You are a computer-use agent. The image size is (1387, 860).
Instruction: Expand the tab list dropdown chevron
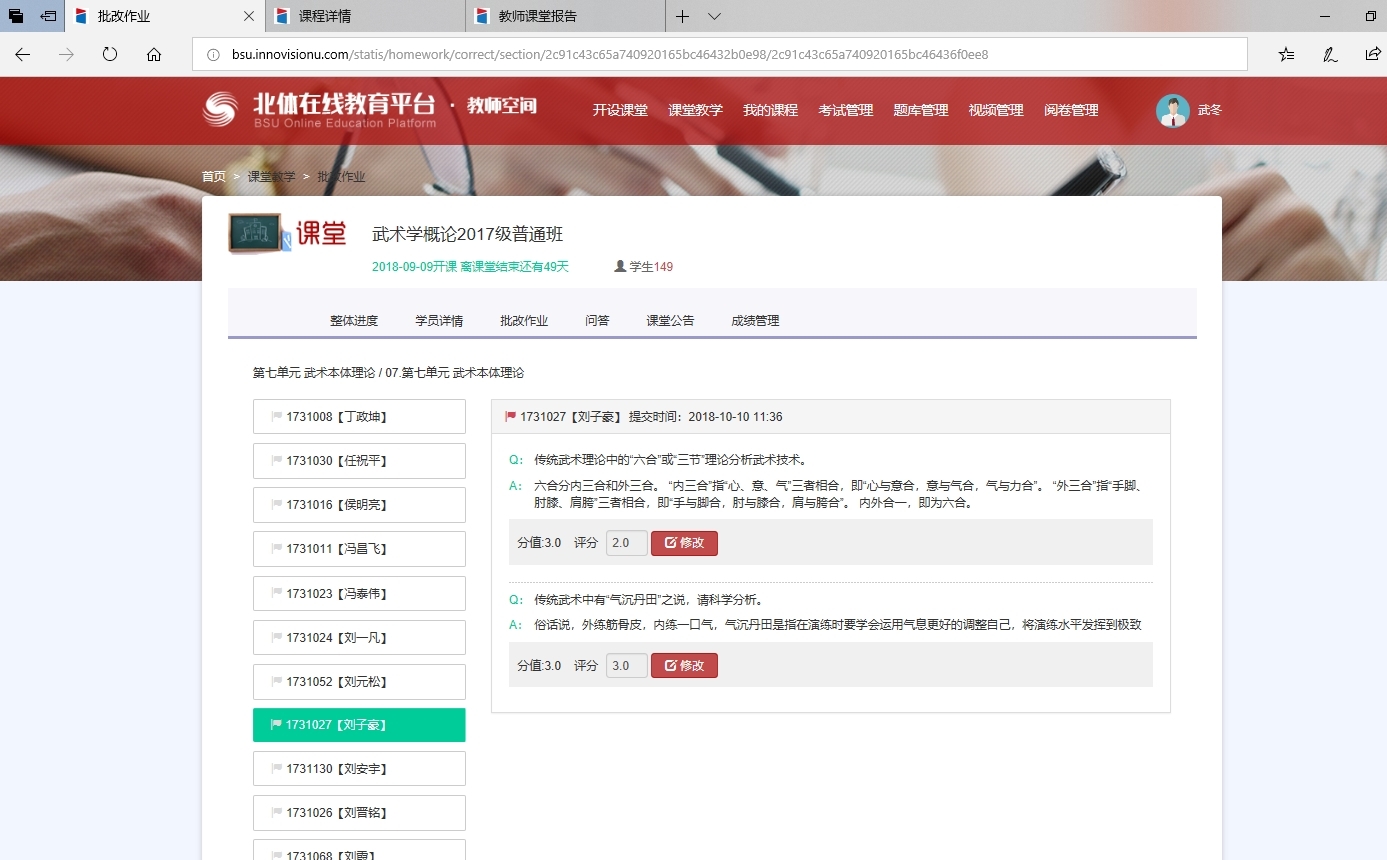pos(714,16)
